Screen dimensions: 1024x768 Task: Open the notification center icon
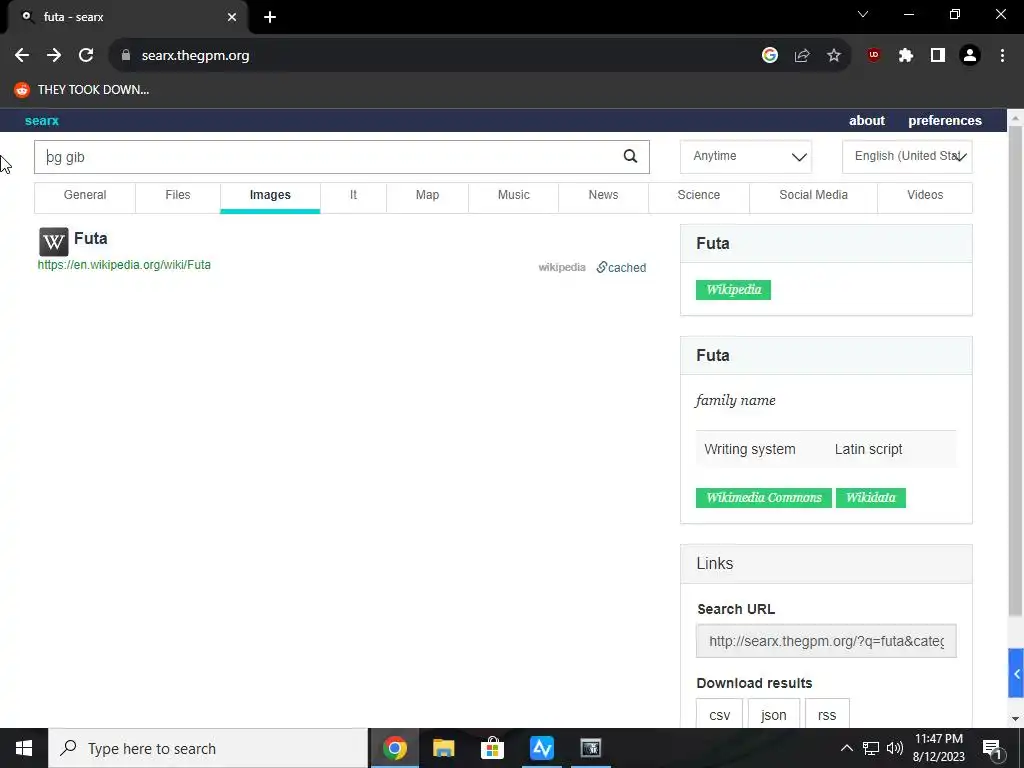pos(992,748)
